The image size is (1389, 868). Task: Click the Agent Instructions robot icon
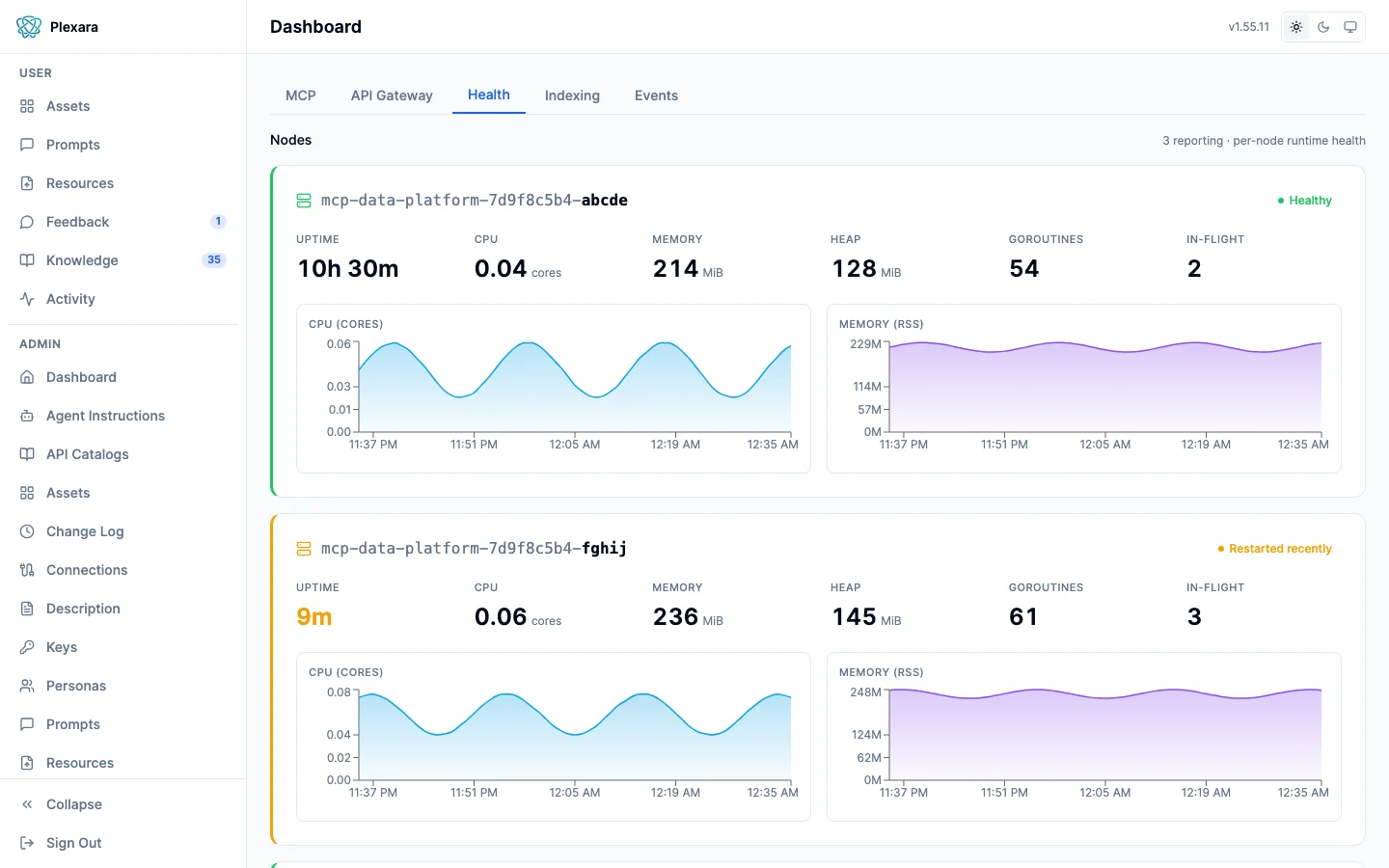click(27, 416)
